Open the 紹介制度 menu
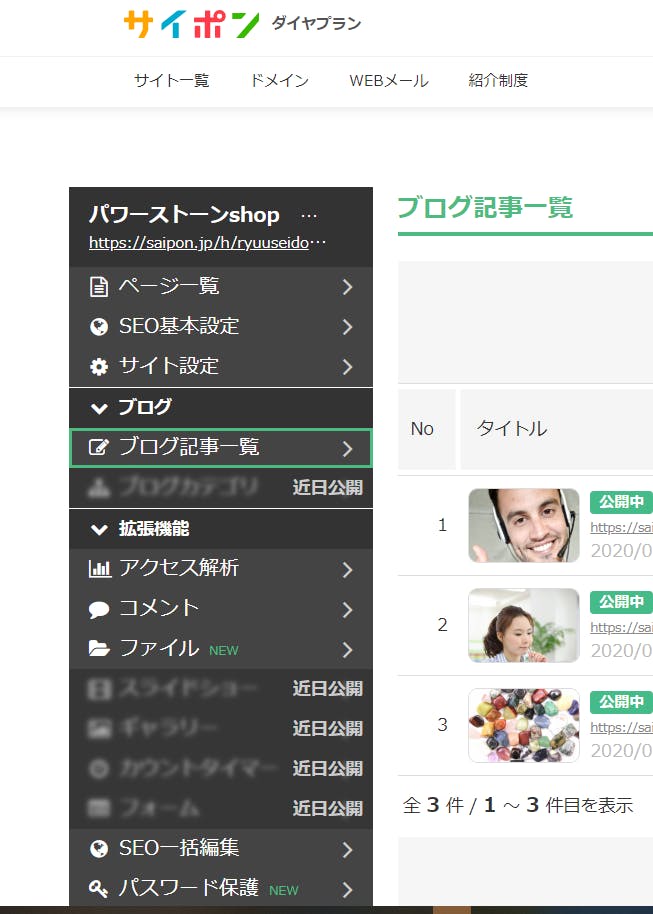 (x=498, y=80)
